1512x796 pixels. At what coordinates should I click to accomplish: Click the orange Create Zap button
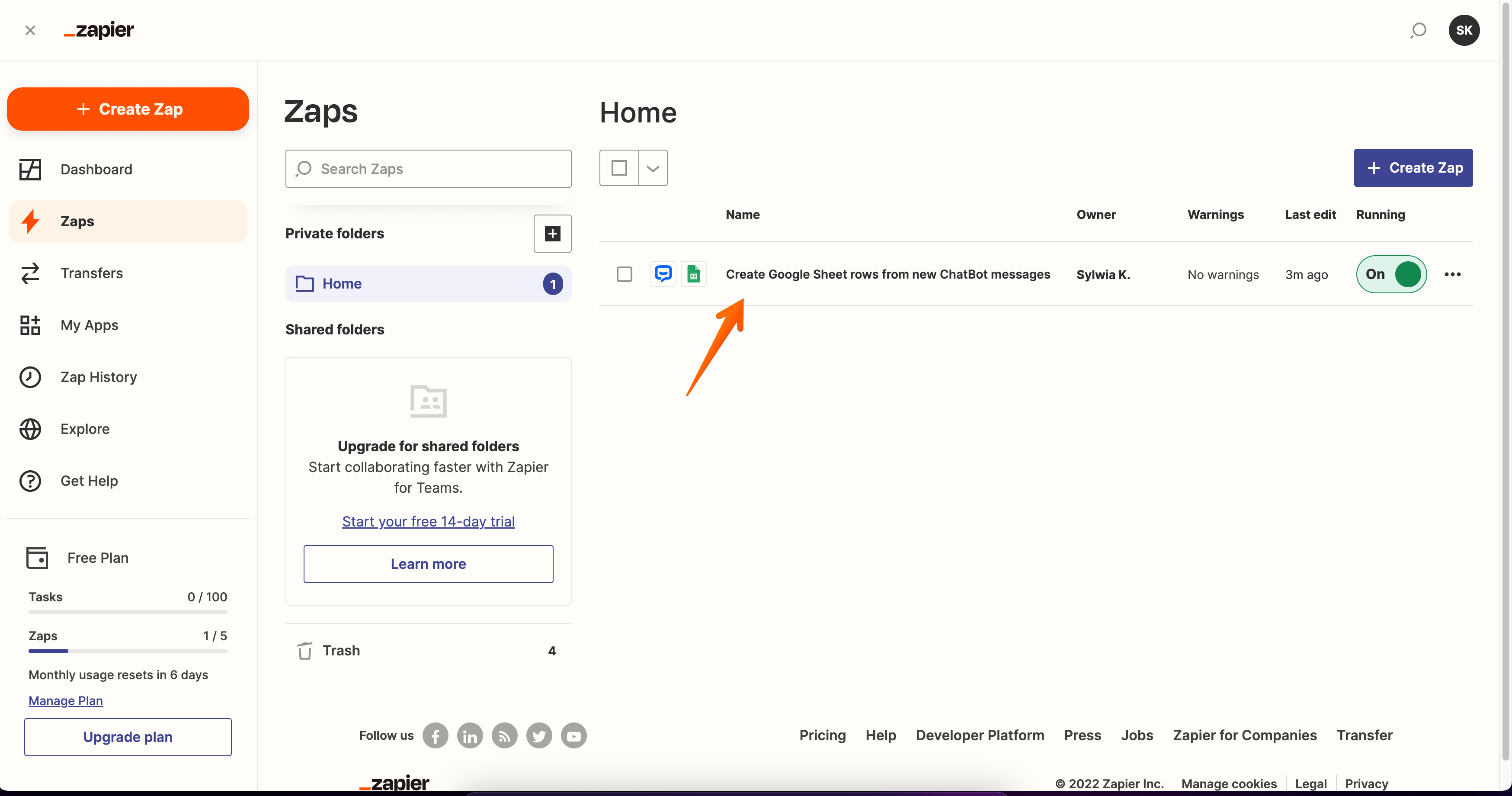tap(128, 109)
